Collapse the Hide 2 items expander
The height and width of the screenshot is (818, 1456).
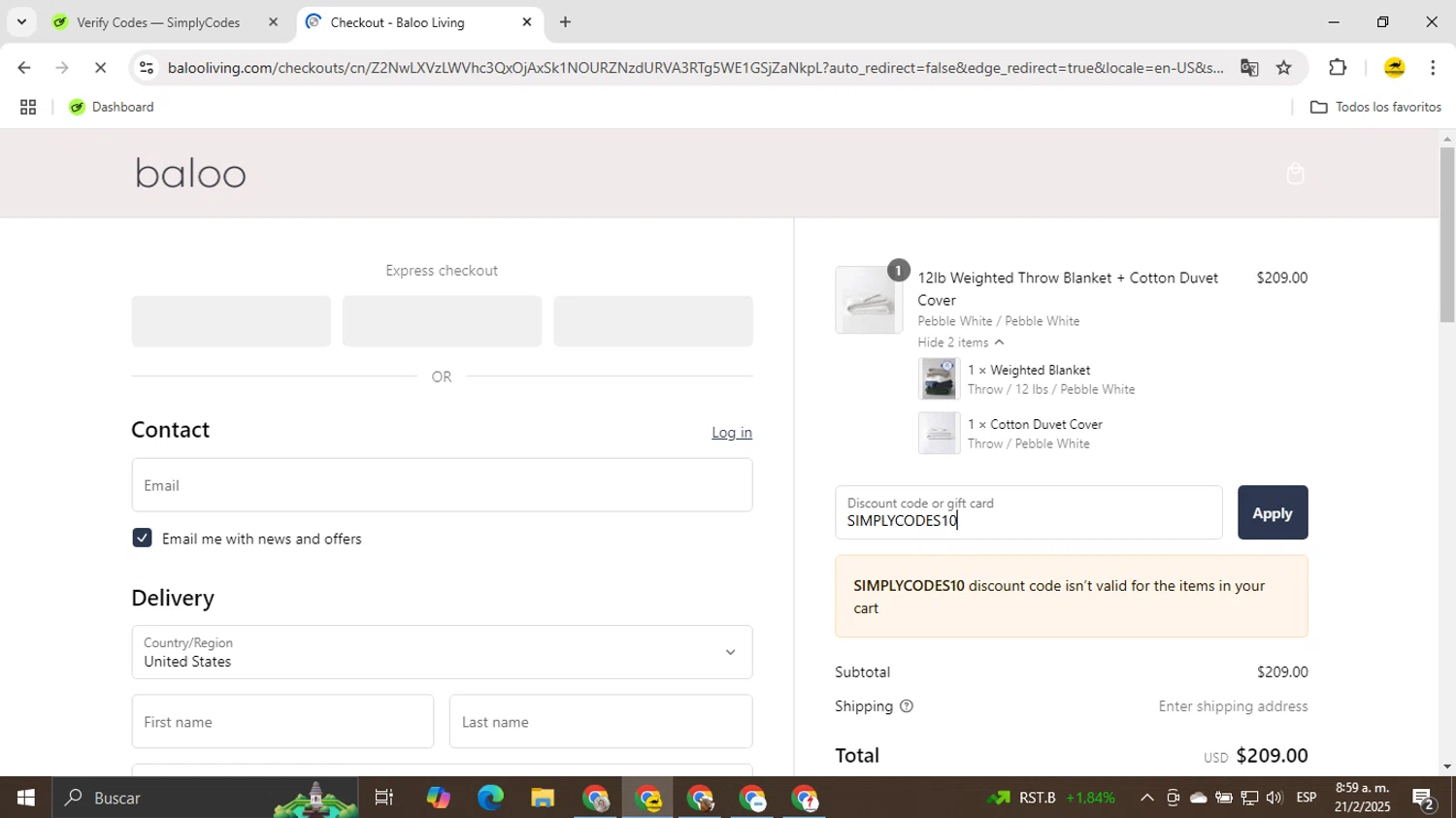click(x=961, y=343)
